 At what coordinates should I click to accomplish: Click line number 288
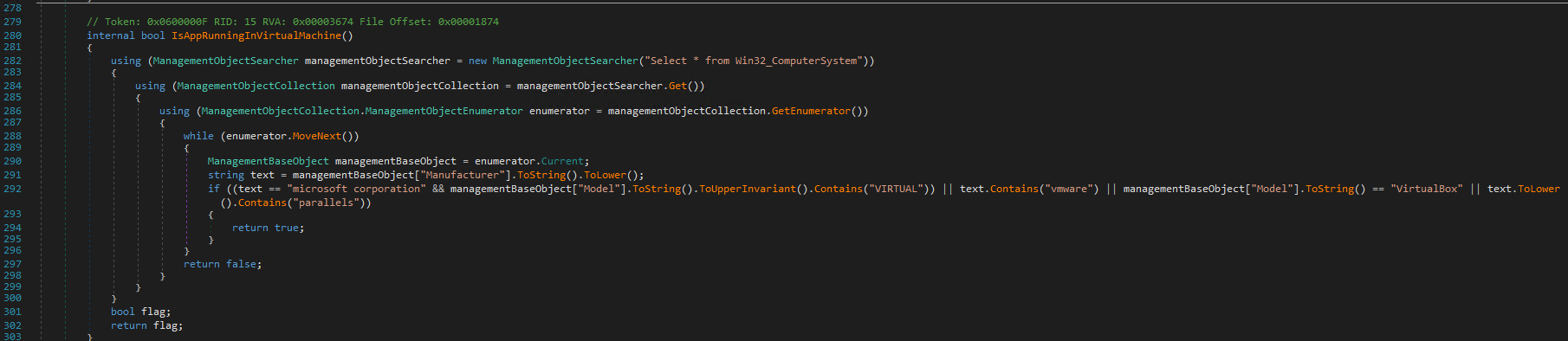[12, 136]
